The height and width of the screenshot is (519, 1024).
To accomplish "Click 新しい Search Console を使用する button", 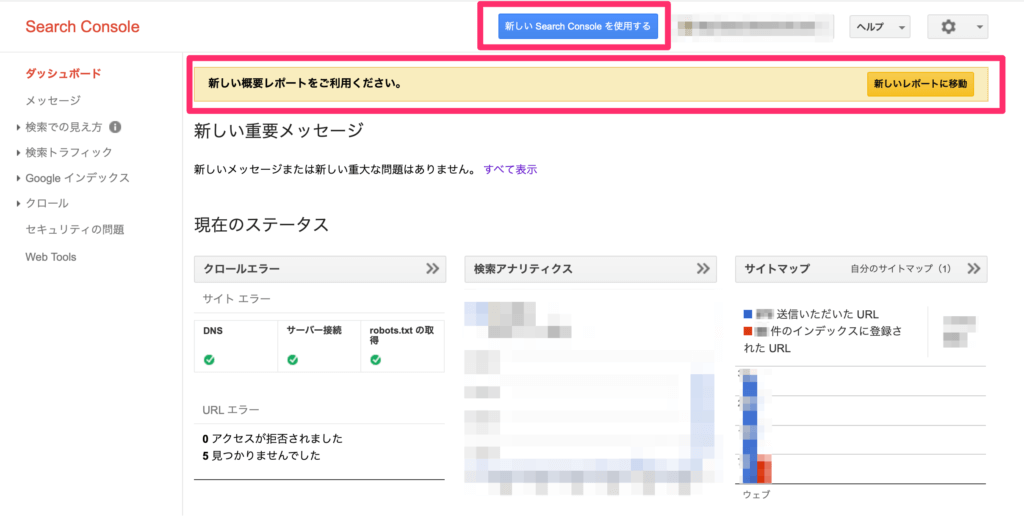I will 578,27.
